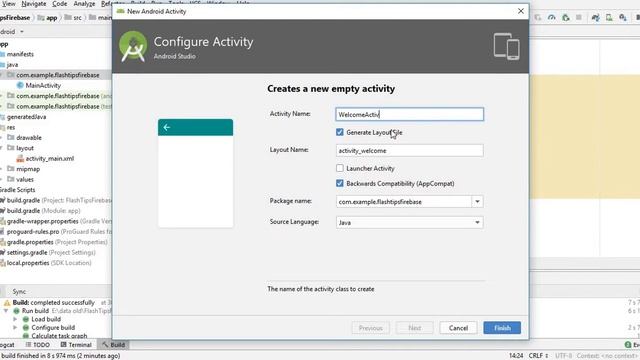The image size is (640, 360).
Task: Focus the Activity Name text field
Action: point(409,114)
